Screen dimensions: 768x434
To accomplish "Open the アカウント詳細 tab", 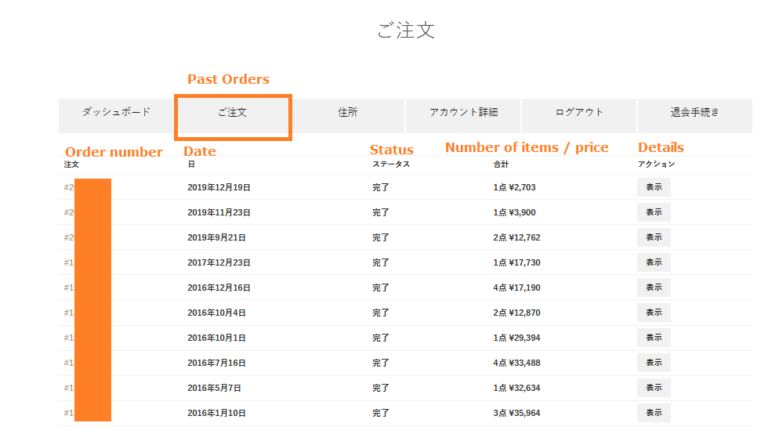I will (x=463, y=113).
